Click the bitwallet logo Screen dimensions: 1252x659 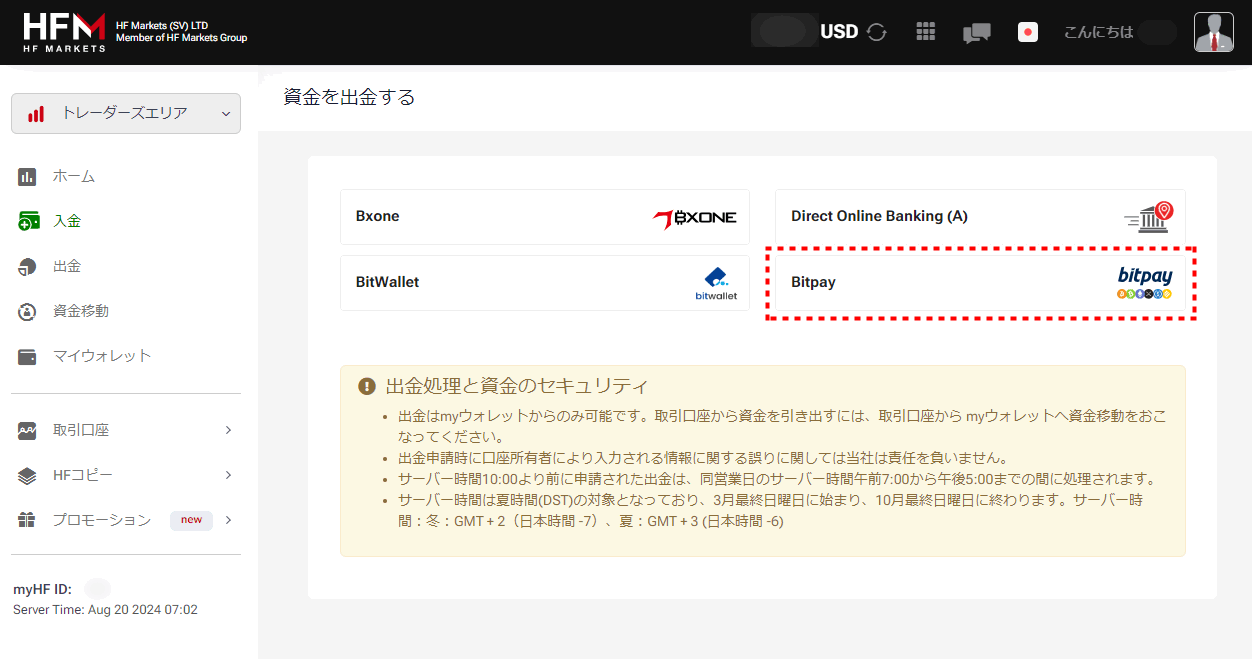tap(716, 284)
